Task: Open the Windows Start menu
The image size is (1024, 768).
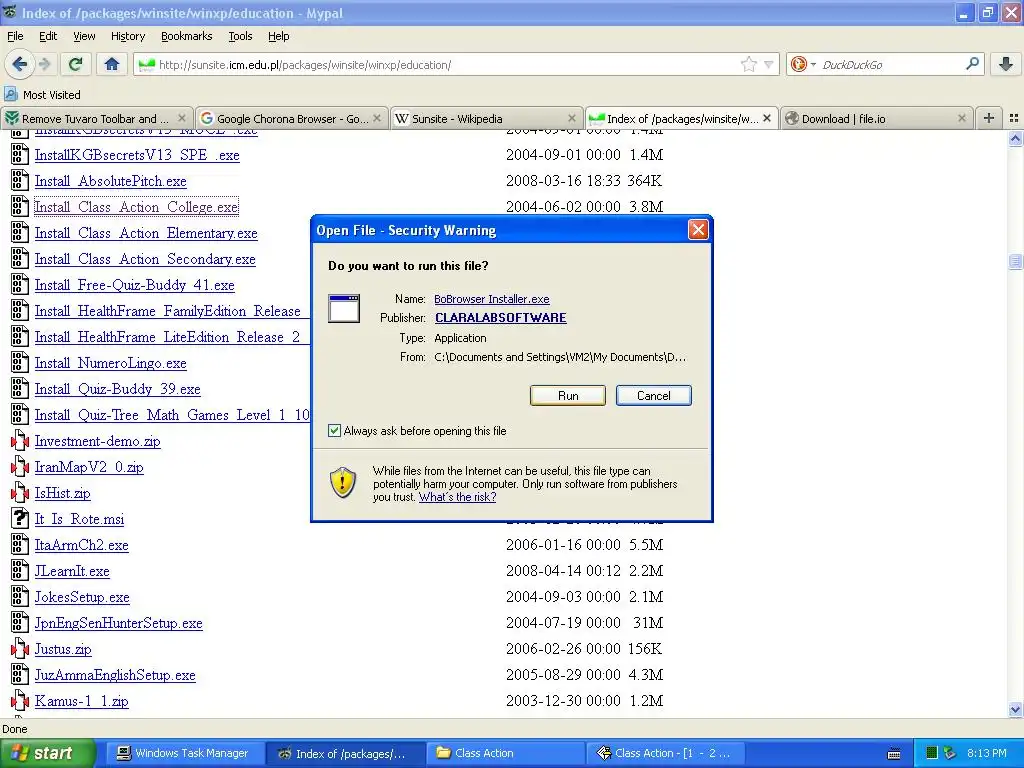Action: (47, 753)
